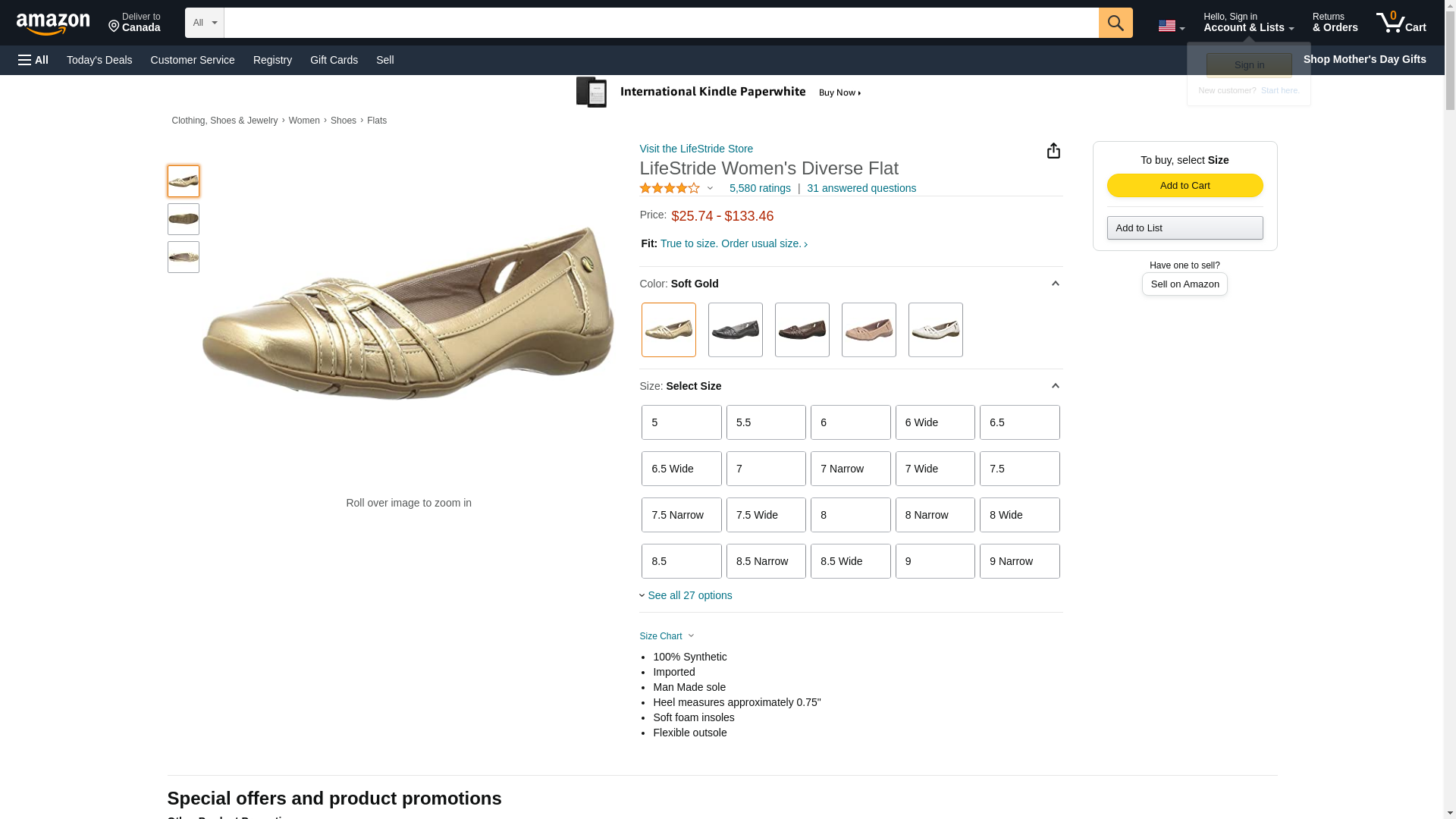Select size 7.5 Wide
The height and width of the screenshot is (819, 1456).
tap(766, 515)
